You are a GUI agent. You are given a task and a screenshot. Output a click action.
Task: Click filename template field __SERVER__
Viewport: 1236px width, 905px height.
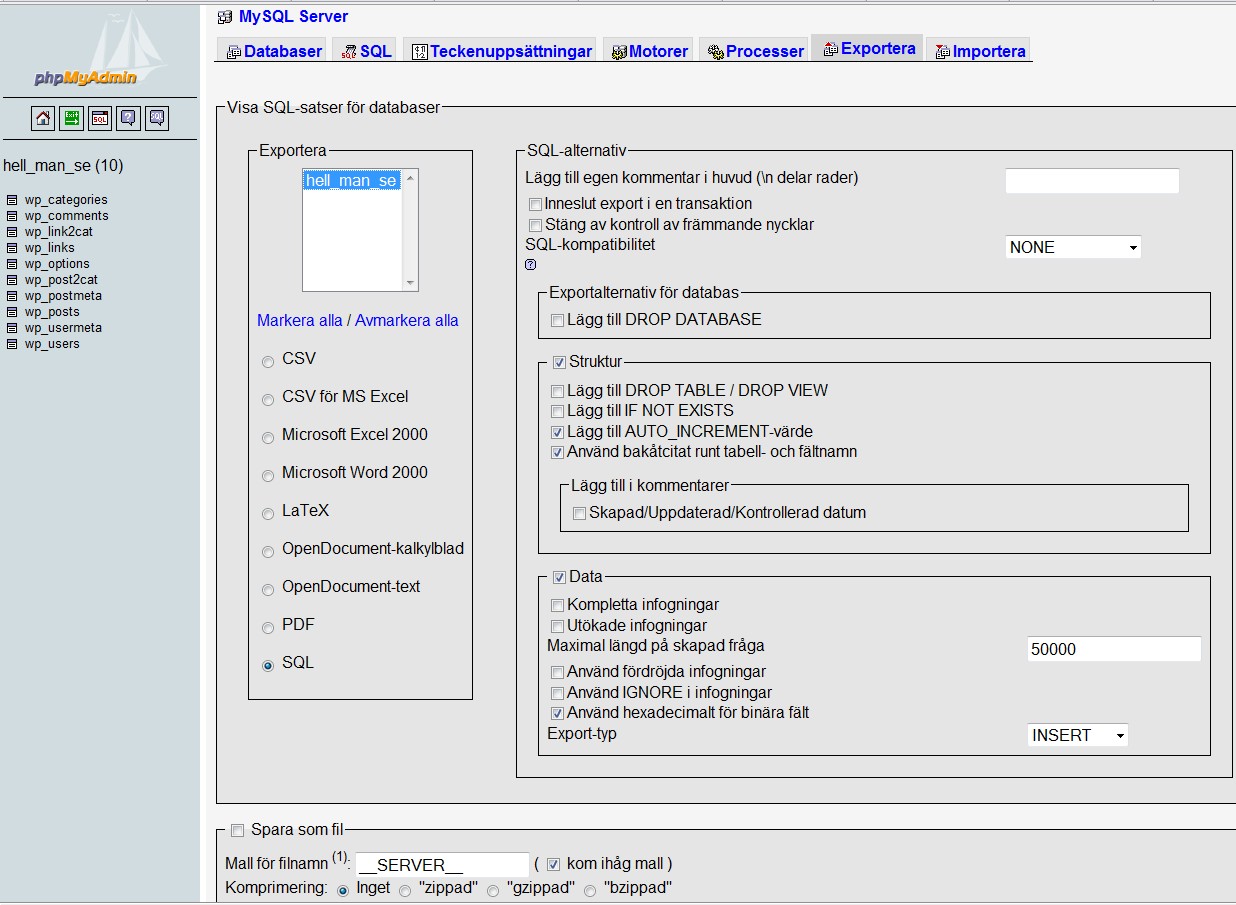click(442, 865)
